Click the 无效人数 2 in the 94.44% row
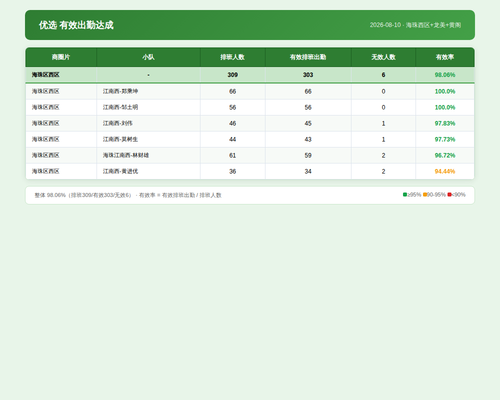The width and height of the screenshot is (500, 400). click(383, 171)
